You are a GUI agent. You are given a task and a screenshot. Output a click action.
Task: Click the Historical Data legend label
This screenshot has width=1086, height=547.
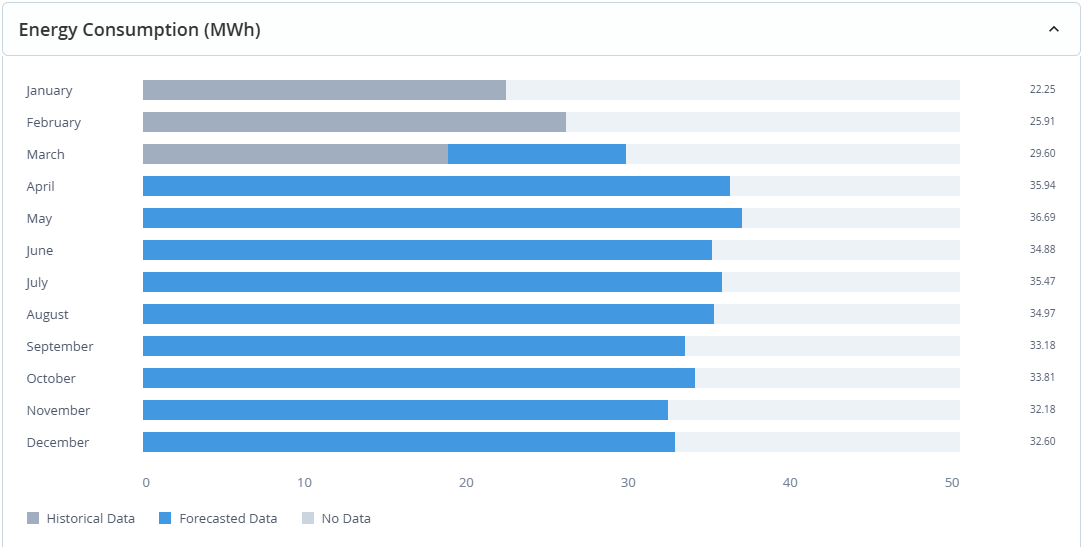pyautogui.click(x=90, y=518)
